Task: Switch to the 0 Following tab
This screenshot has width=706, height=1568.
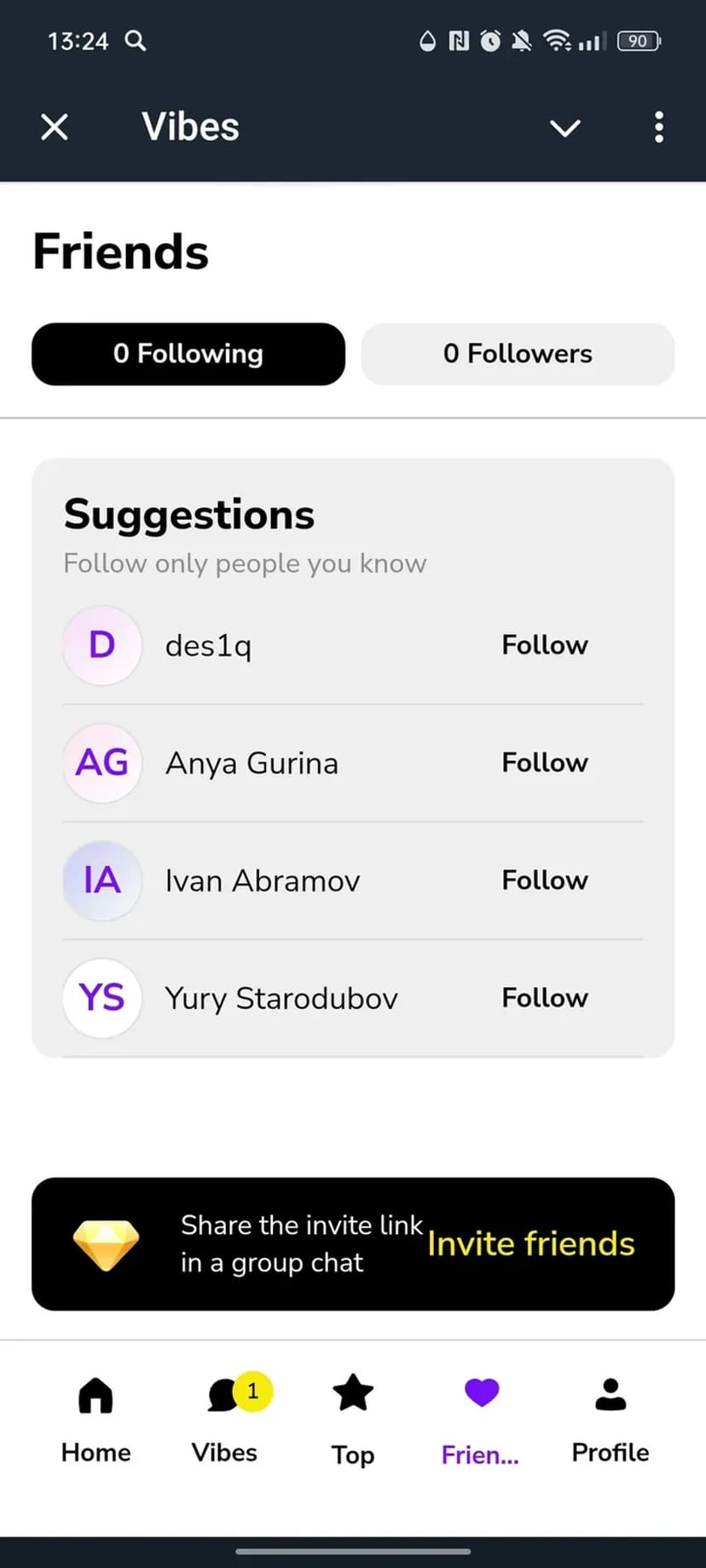Action: (x=188, y=354)
